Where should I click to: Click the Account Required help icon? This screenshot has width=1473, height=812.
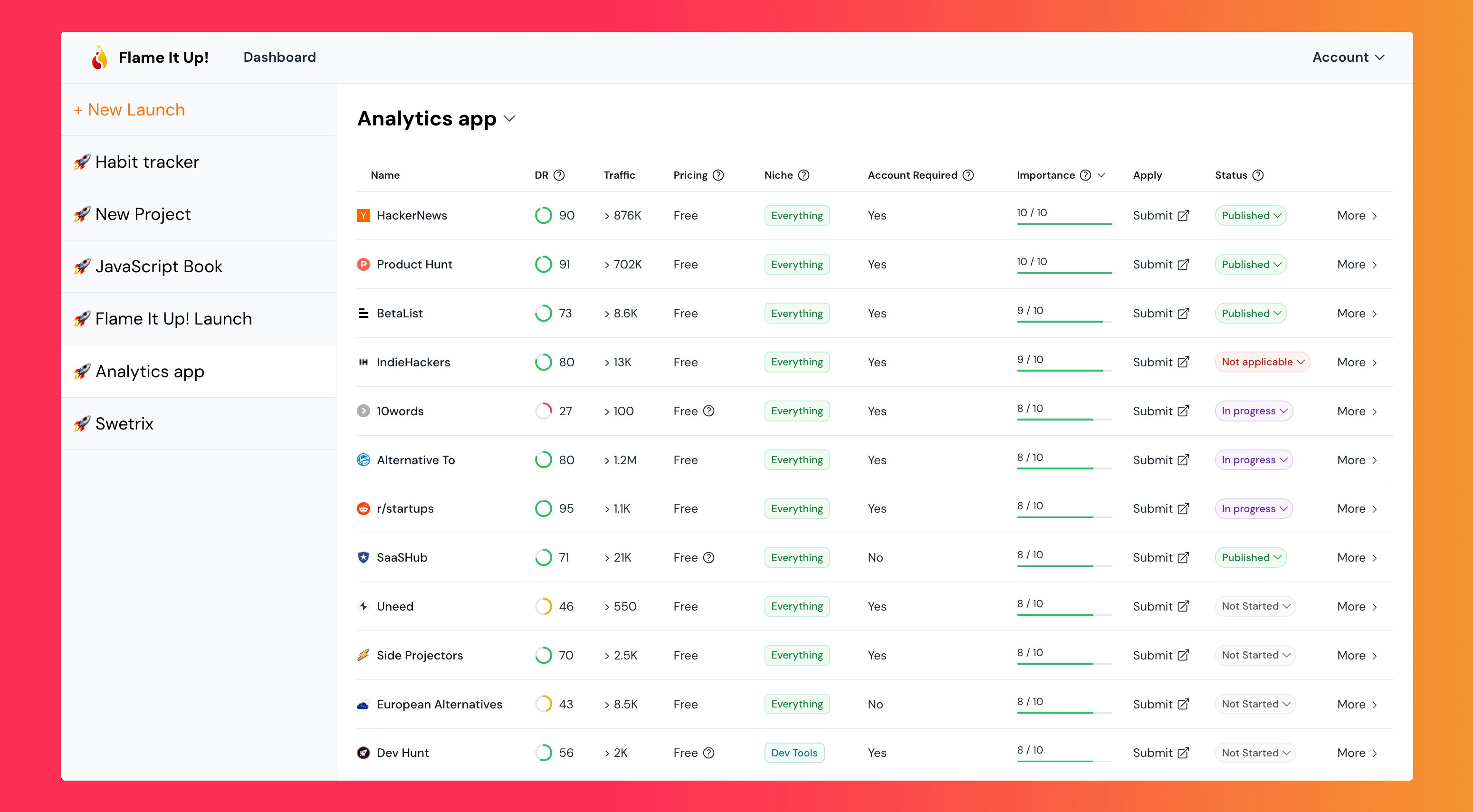coord(968,175)
